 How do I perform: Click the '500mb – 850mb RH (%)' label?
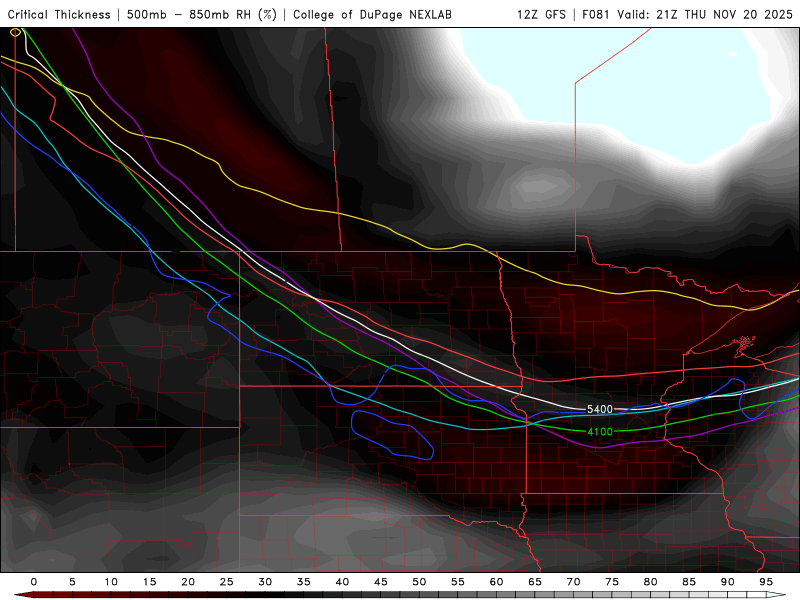(x=202, y=14)
